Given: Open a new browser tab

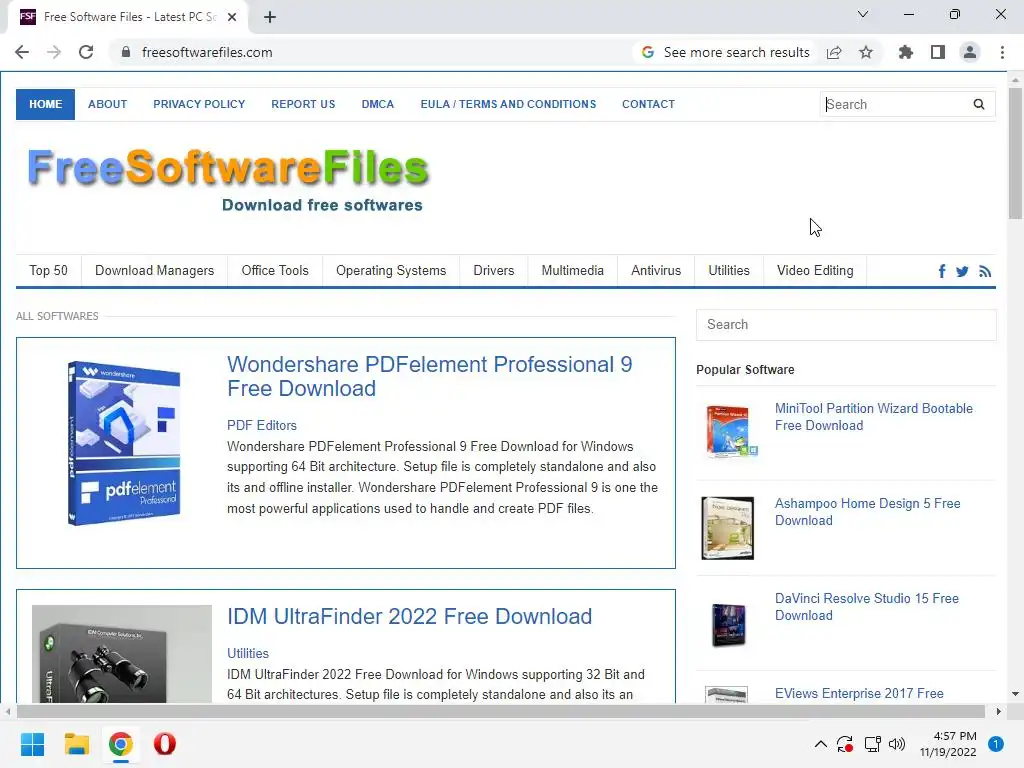Looking at the screenshot, I should 270,17.
